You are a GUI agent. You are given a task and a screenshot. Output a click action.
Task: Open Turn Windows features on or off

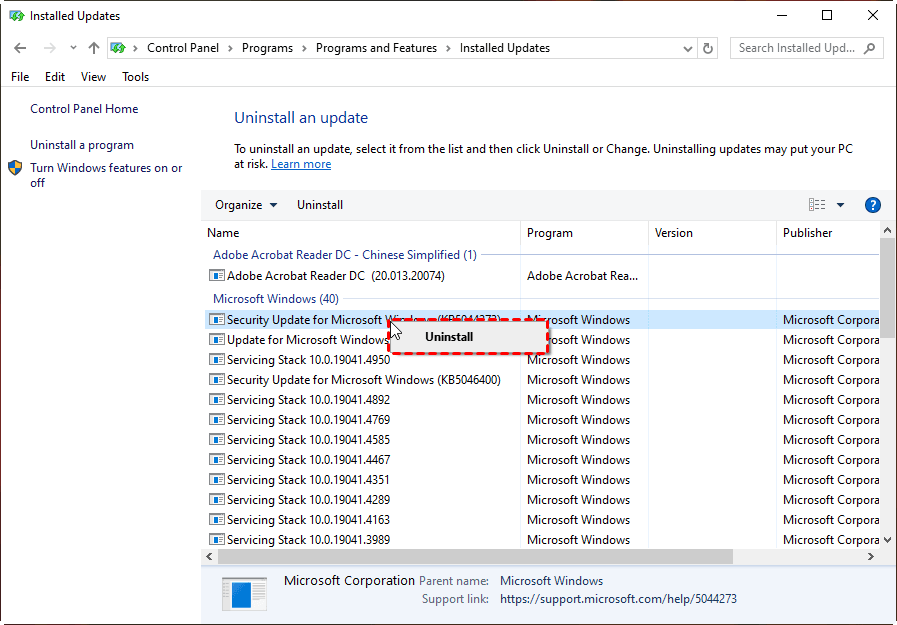(x=106, y=175)
